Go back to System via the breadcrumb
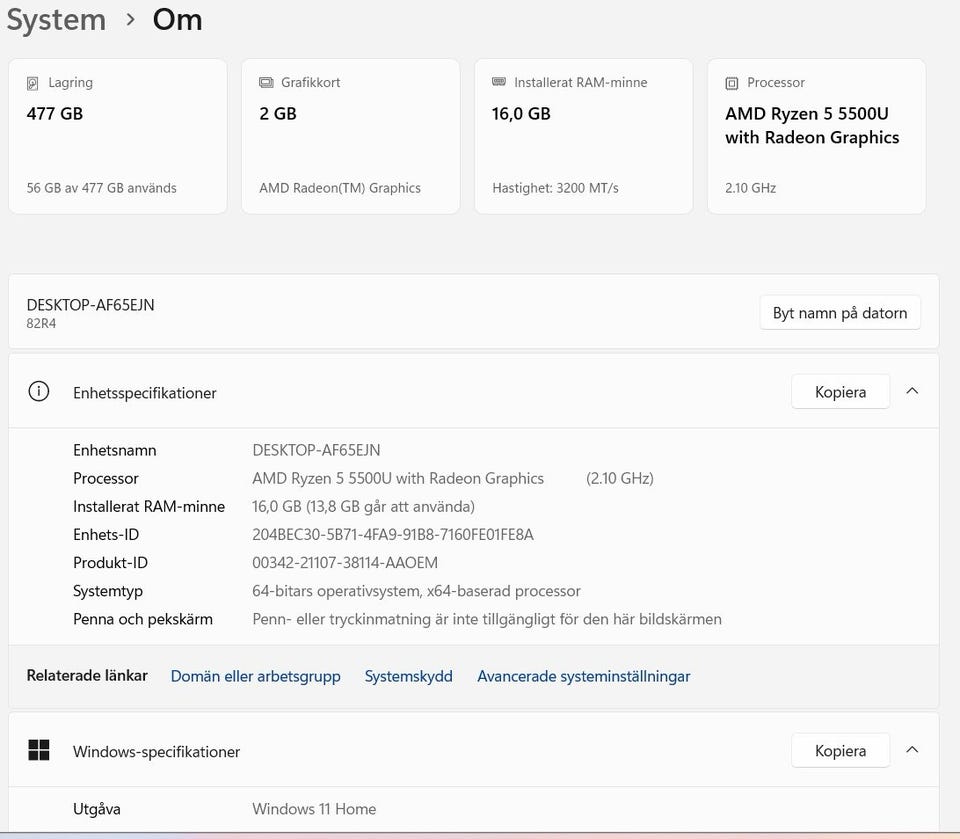960x839 pixels. (x=56, y=20)
